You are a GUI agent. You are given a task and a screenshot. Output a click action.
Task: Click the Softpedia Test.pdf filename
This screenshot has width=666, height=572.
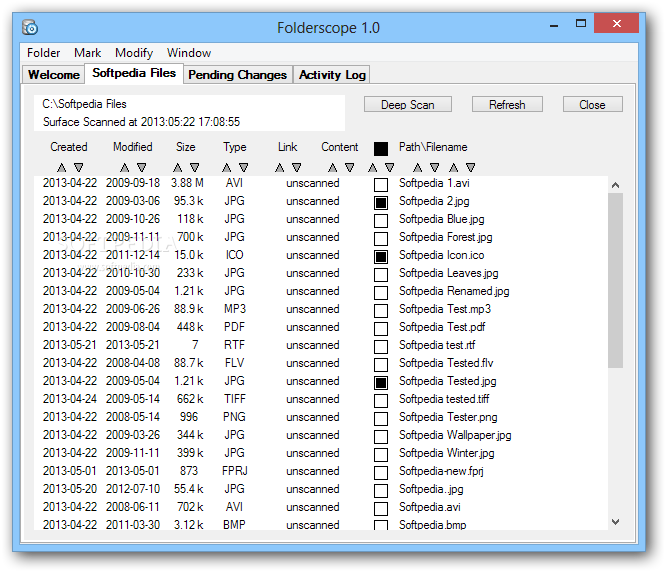(x=442, y=327)
